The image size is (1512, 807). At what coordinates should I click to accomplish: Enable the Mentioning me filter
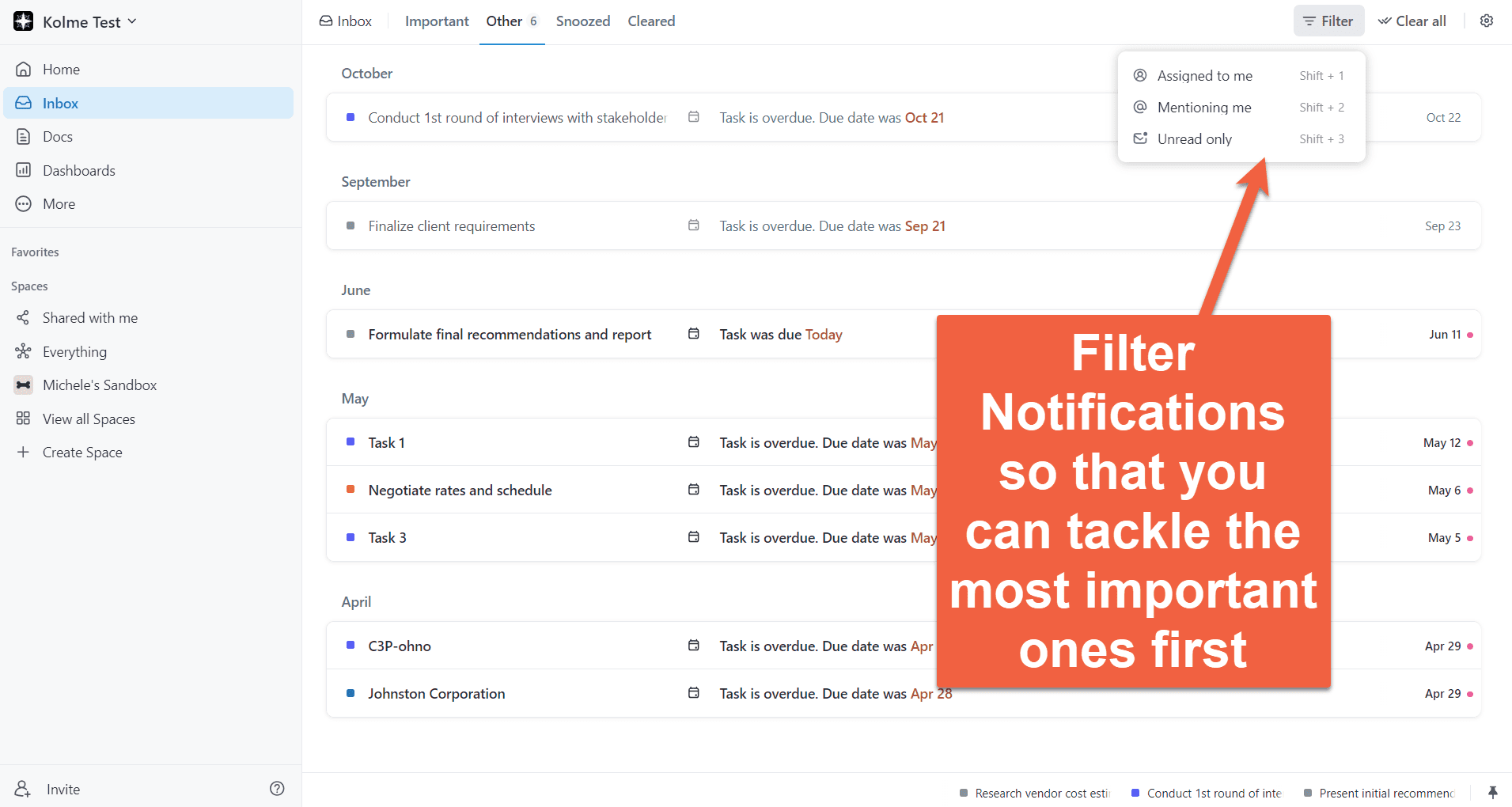point(1203,108)
